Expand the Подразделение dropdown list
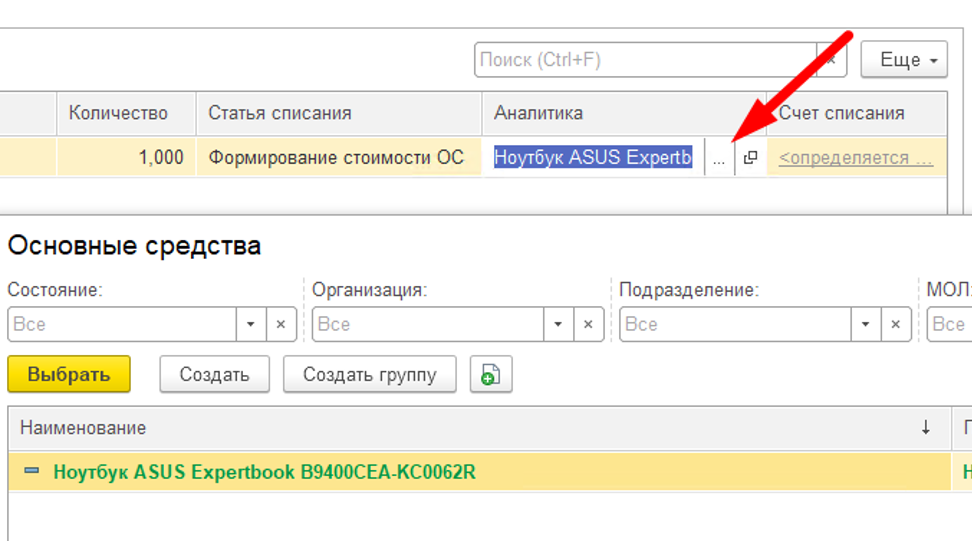The image size is (972, 541). tap(865, 324)
